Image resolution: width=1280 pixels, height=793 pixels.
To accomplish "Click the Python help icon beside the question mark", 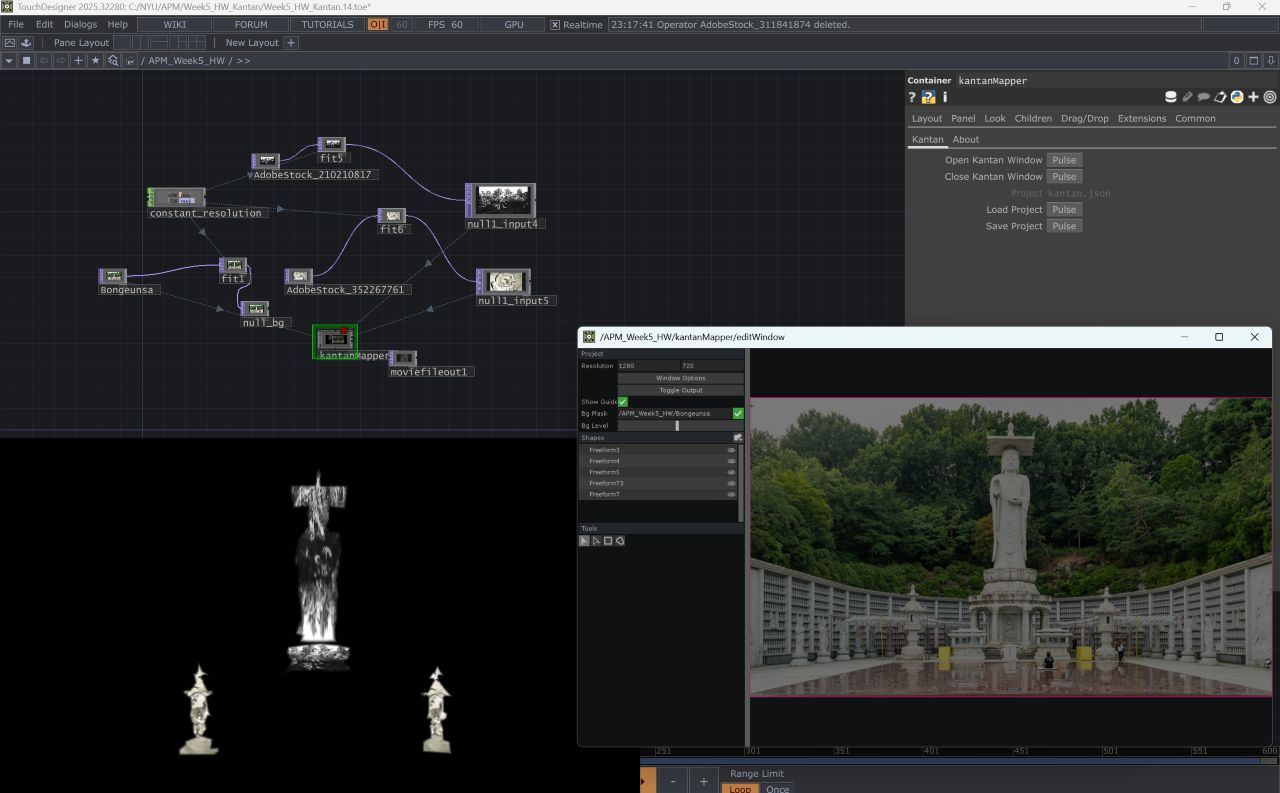I will [x=927, y=96].
